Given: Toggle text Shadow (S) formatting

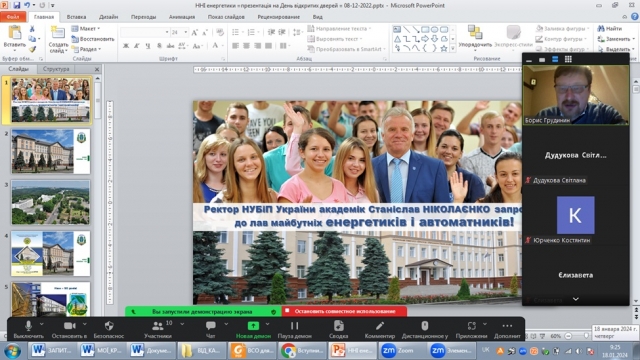Looking at the screenshot, I should pyautogui.click(x=159, y=46).
